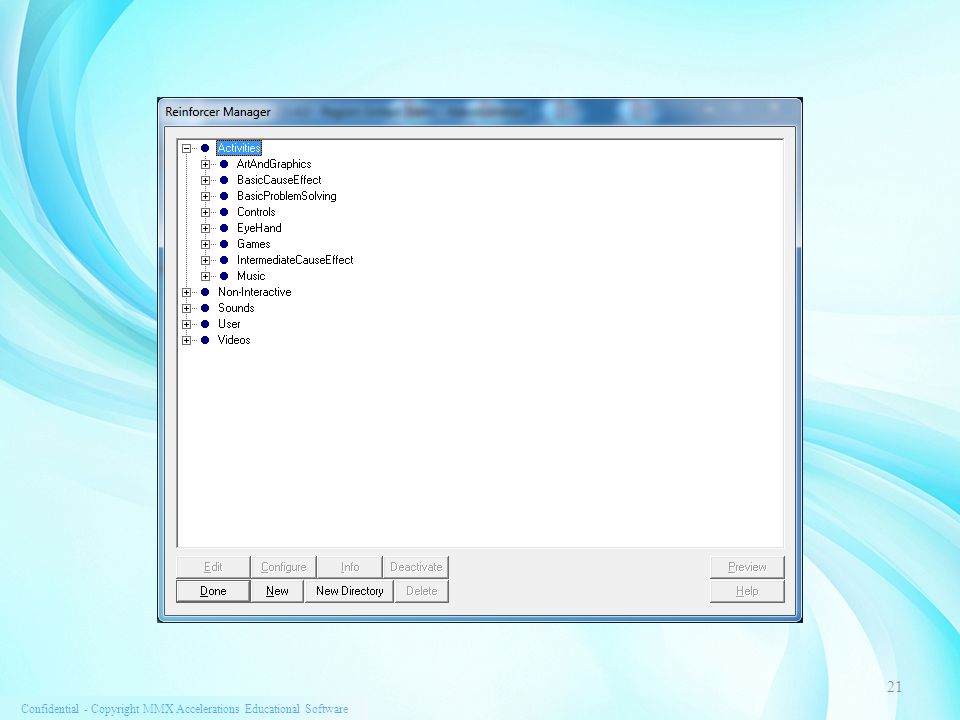Click the Info button
Viewport: 960px width, 720px height.
(x=350, y=567)
